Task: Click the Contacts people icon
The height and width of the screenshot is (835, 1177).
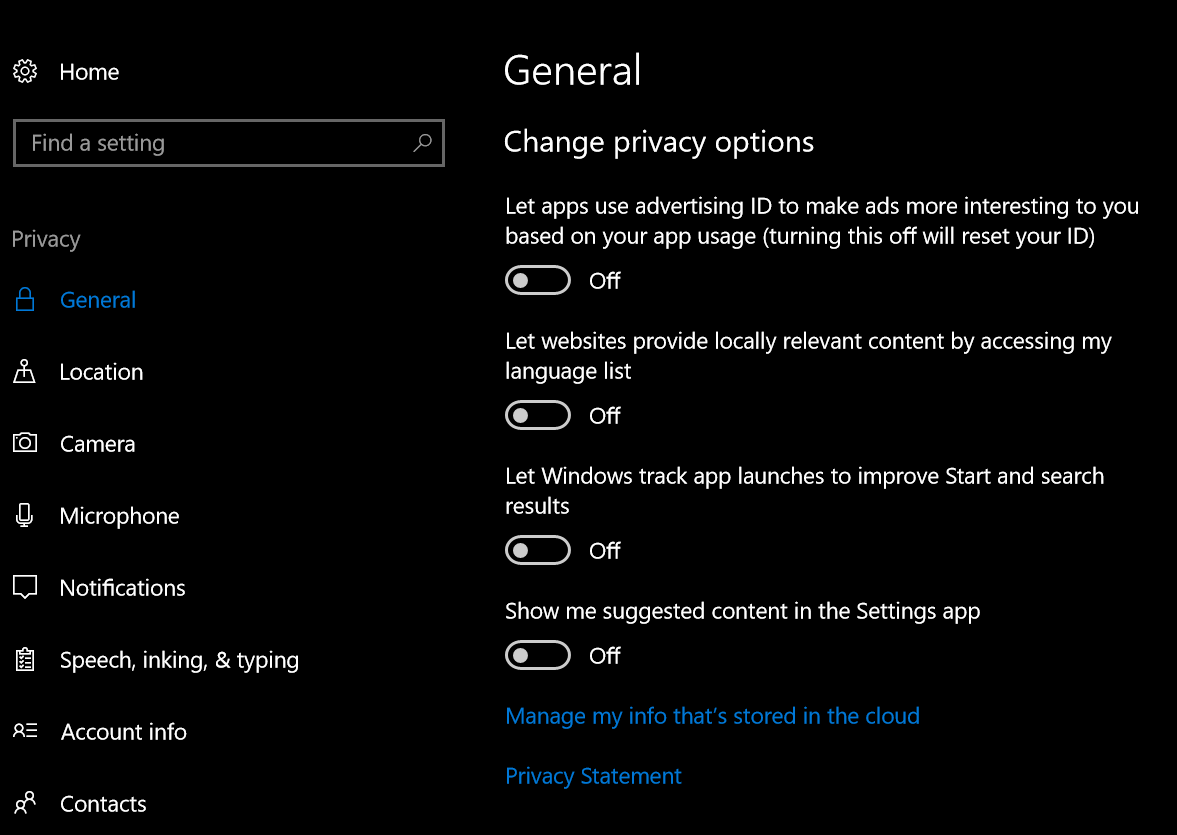Action: [25, 803]
